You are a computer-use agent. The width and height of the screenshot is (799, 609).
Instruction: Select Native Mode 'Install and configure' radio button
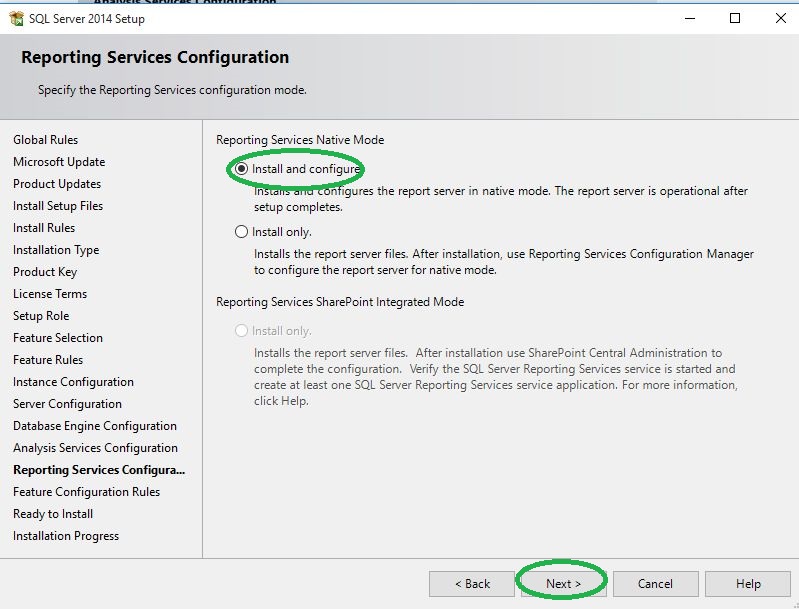point(241,169)
